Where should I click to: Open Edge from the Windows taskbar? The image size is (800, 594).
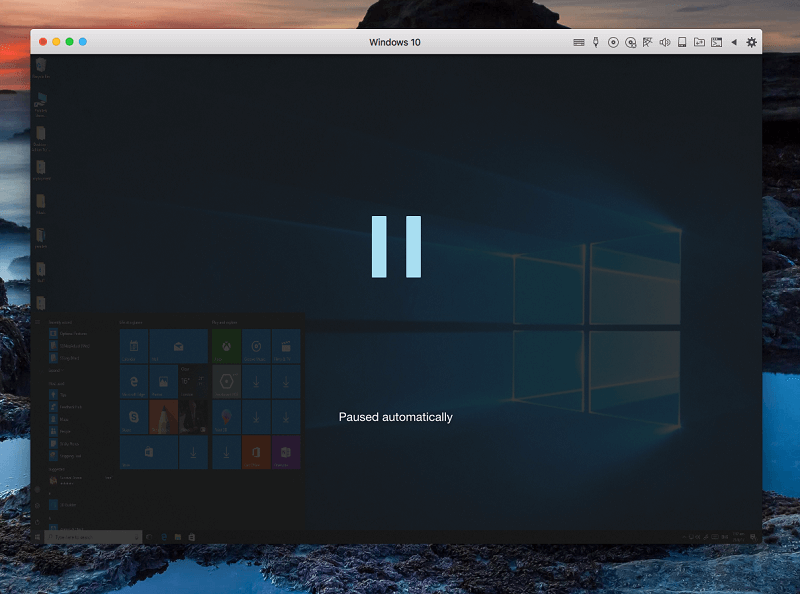pyautogui.click(x=164, y=537)
